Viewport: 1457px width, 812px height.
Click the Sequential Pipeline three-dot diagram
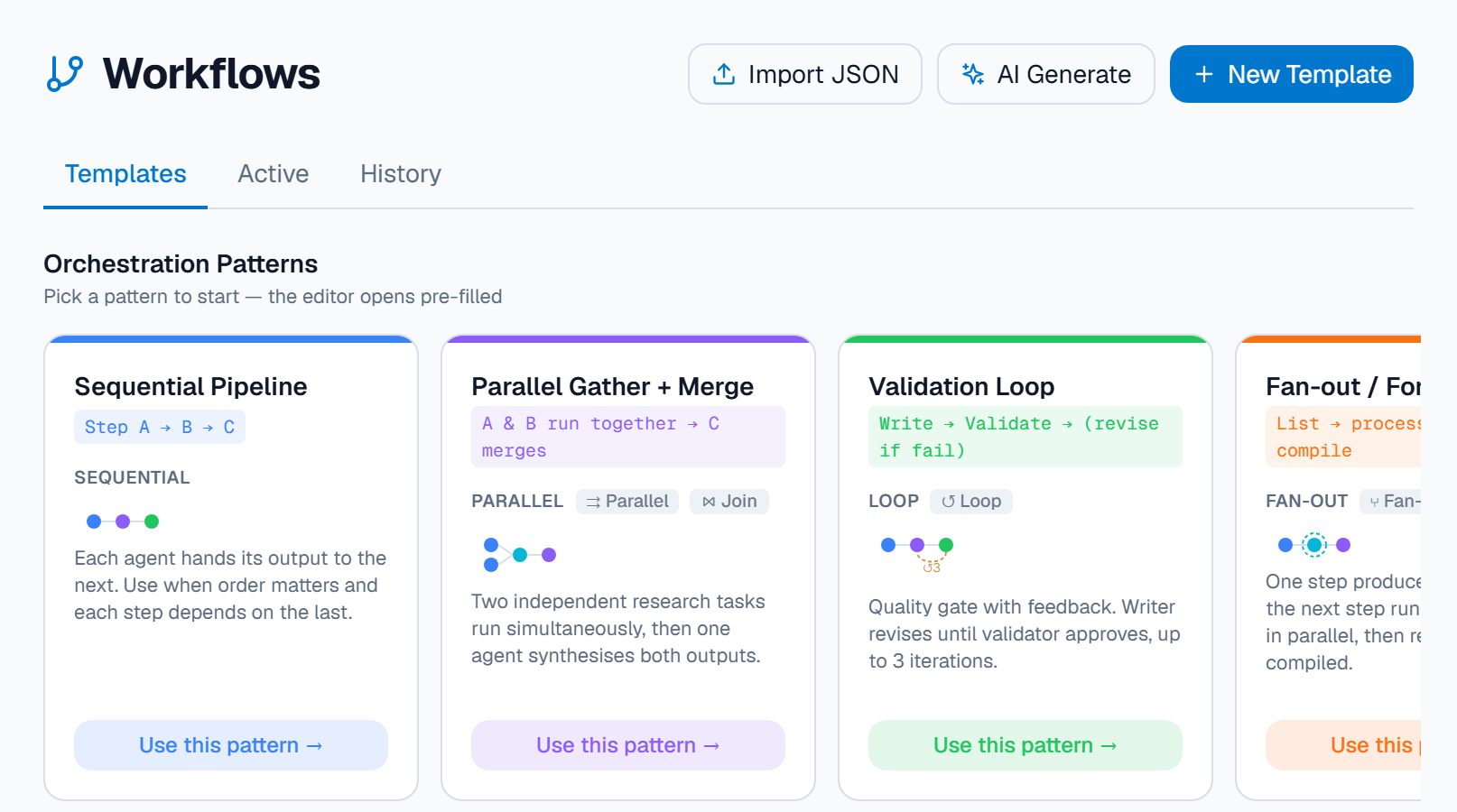[x=123, y=521]
